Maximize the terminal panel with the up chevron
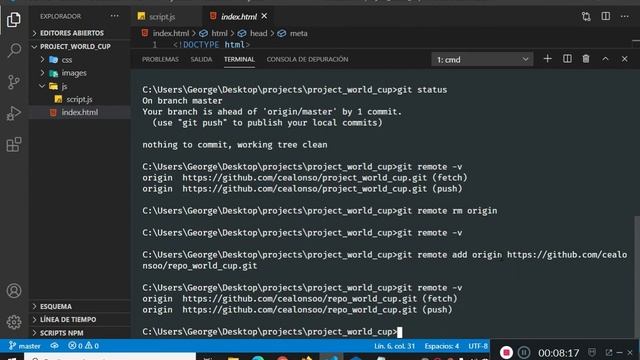Viewport: 640px width, 360px height. point(605,59)
